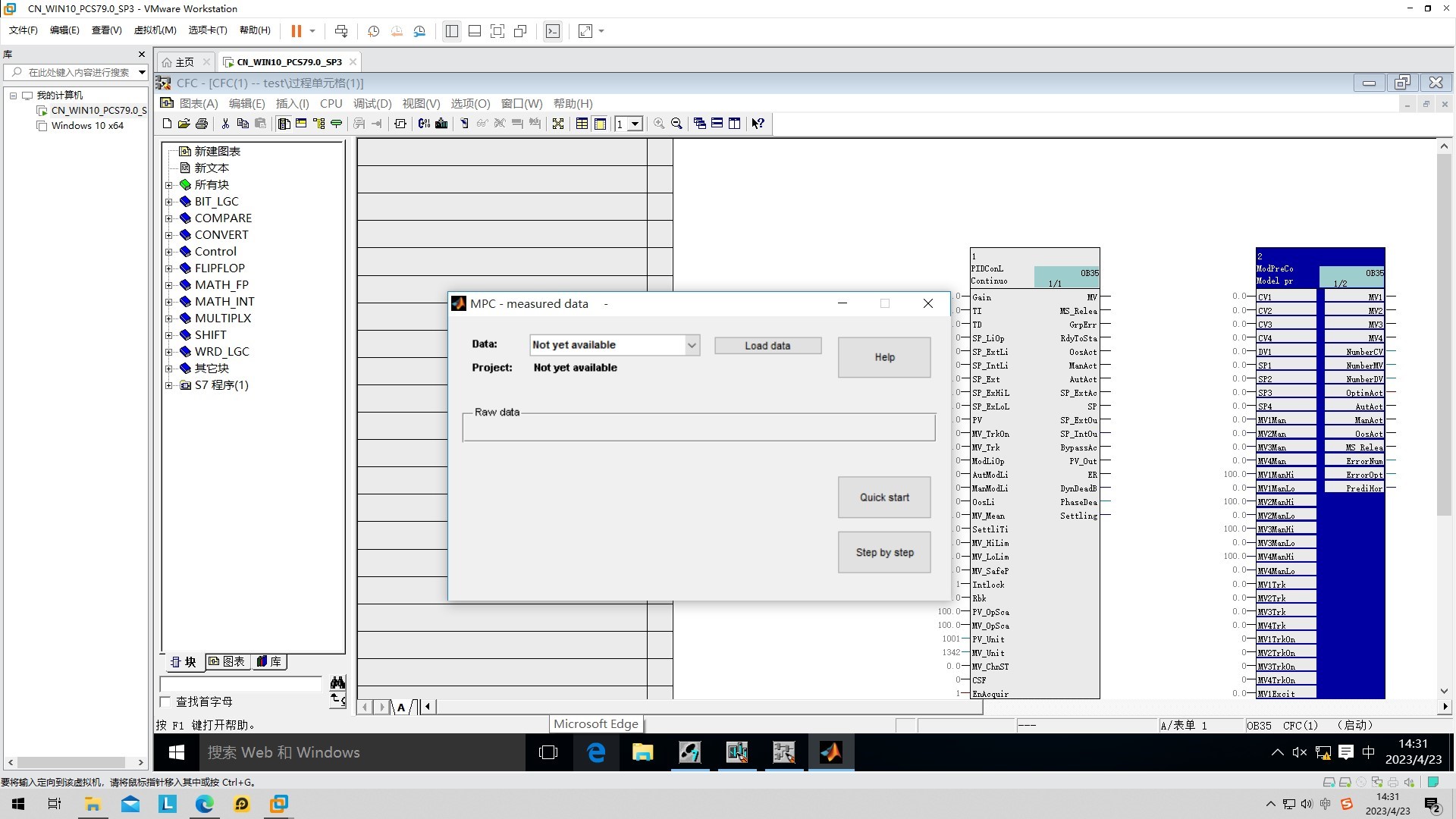This screenshot has width=1456, height=819.
Task: Expand the COMPARE block family
Action: 169,218
